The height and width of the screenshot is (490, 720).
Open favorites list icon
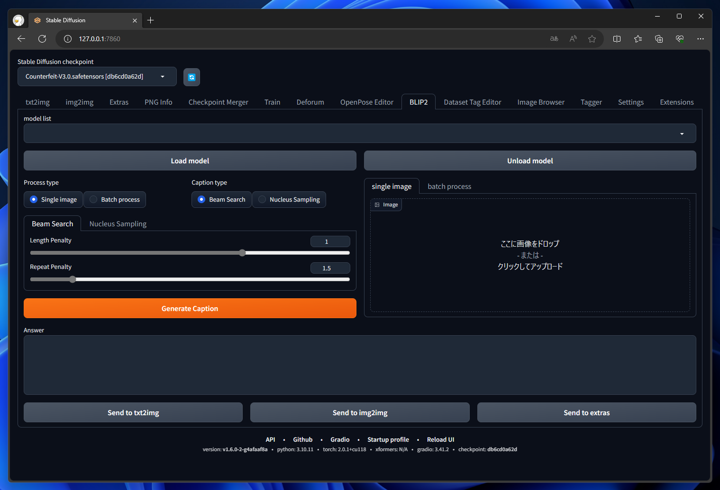[638, 39]
